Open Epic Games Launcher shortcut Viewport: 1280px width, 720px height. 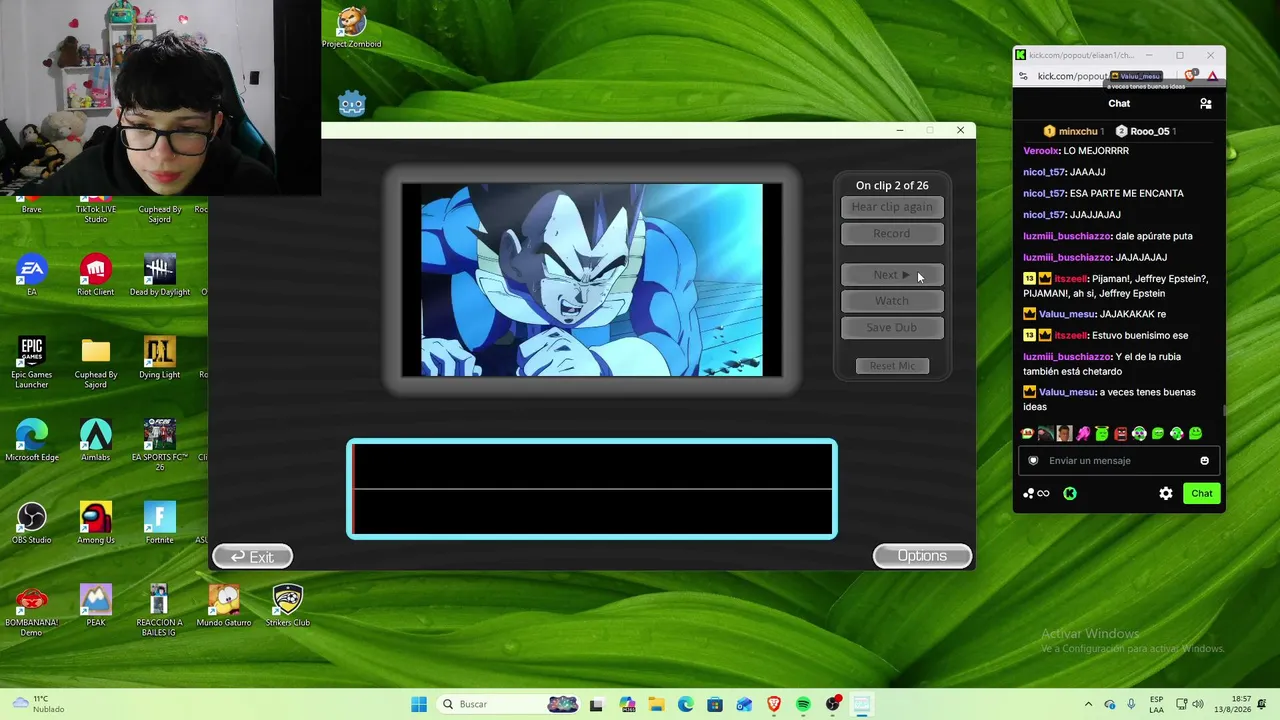32,362
